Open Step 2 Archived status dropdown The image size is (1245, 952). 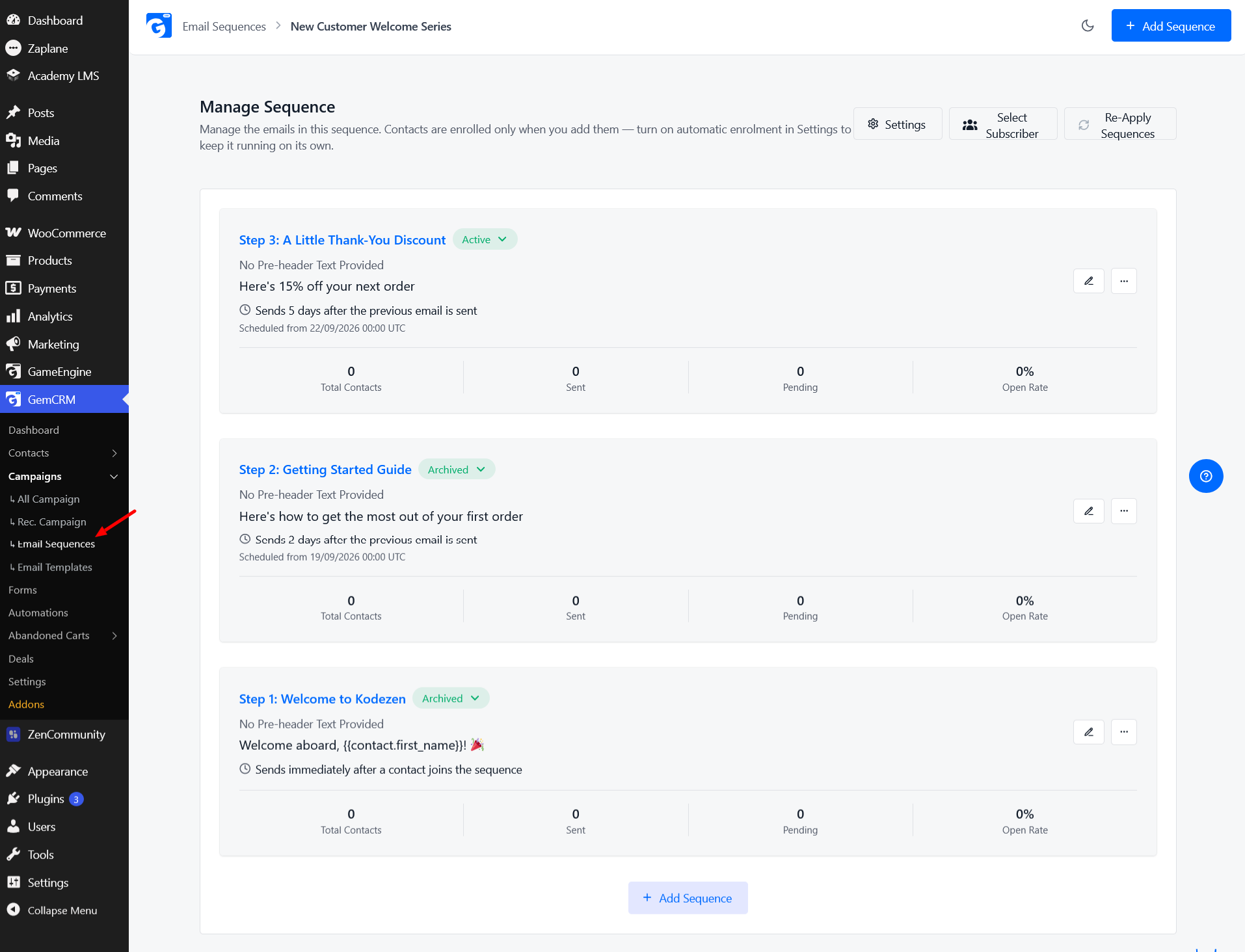[457, 469]
